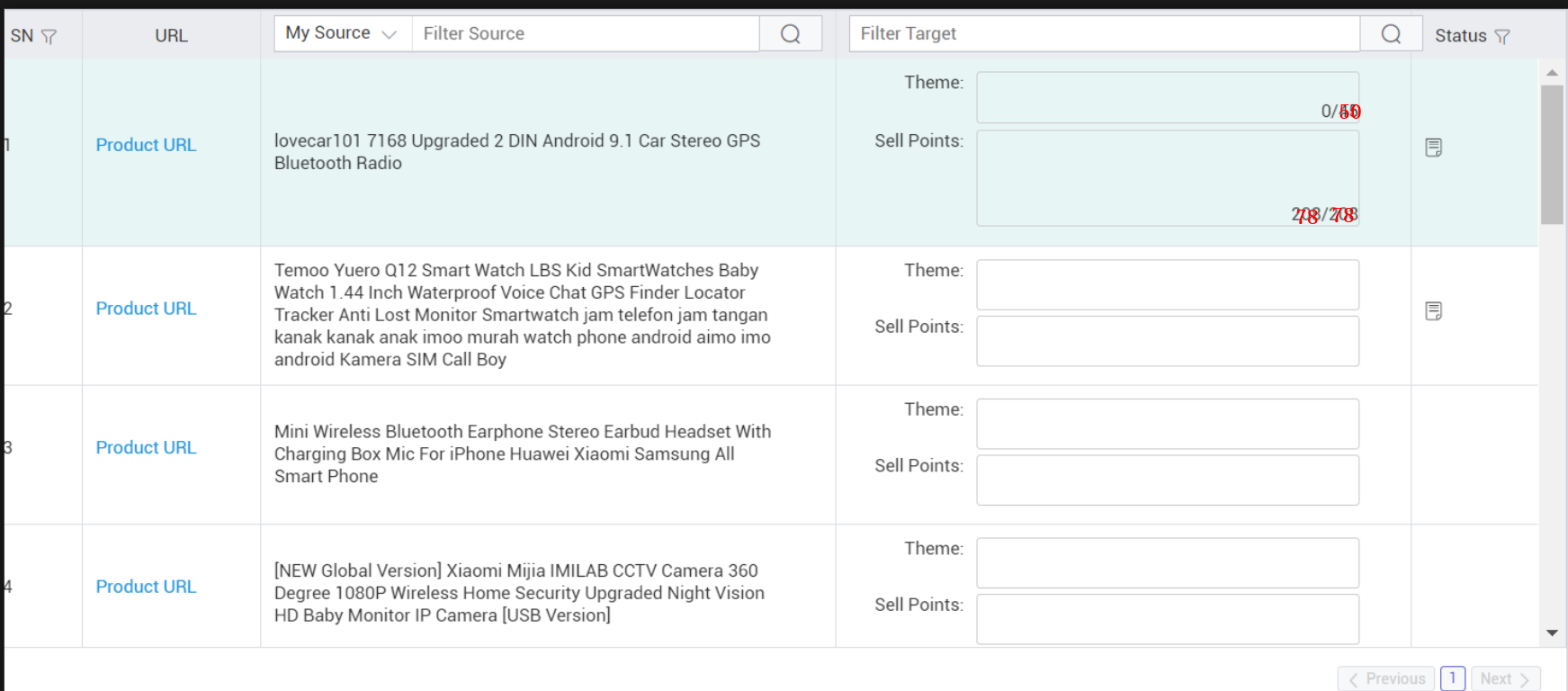Click the Status column filter icon

point(1501,37)
